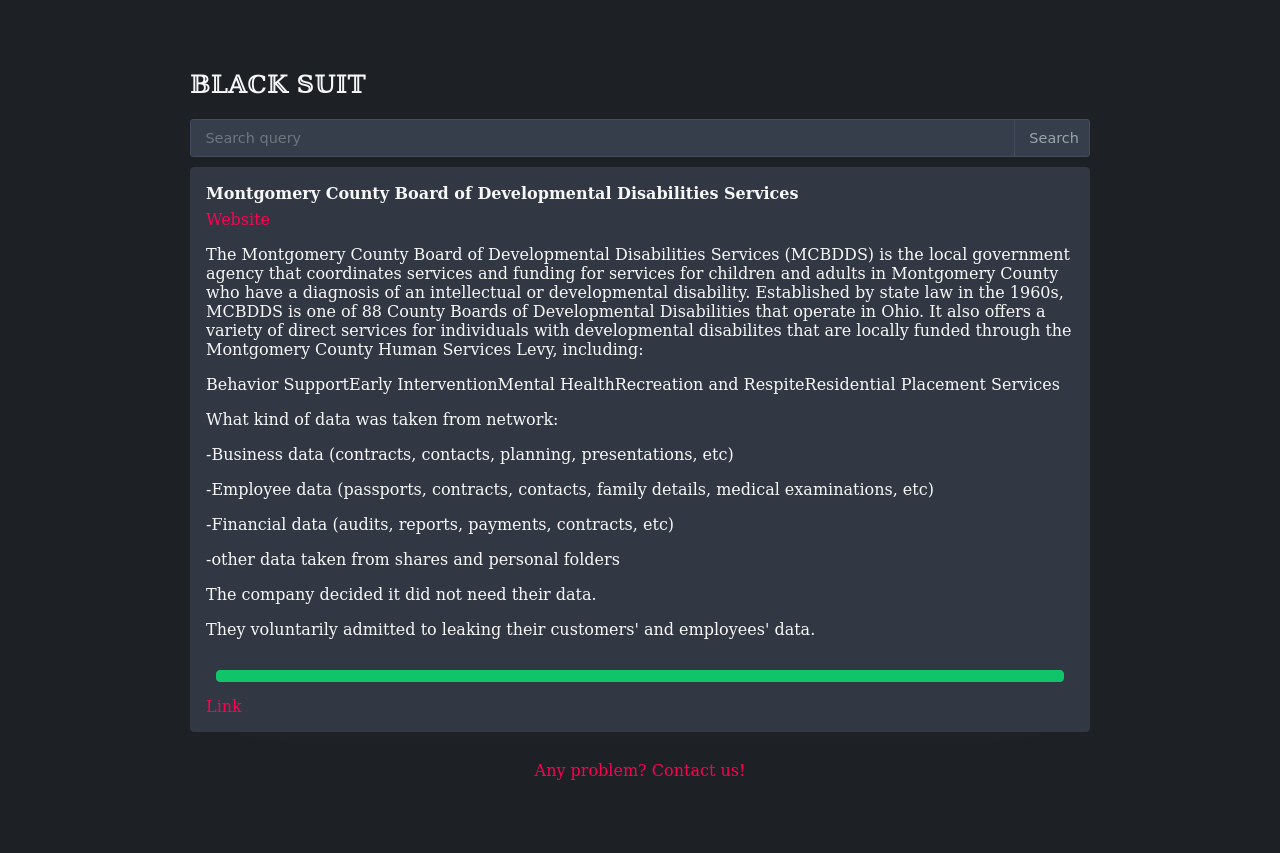Image resolution: width=1280 pixels, height=853 pixels.
Task: Click the green progress bar
Action: [640, 676]
